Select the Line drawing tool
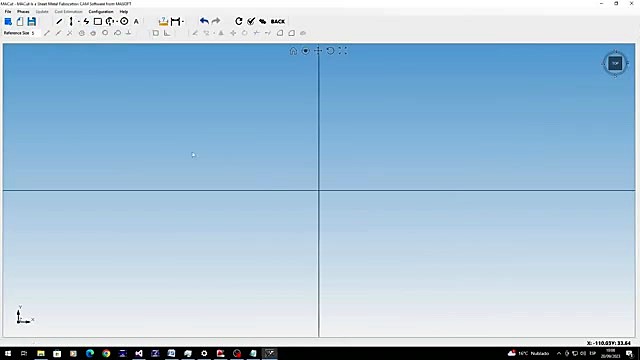Viewport: 640px width, 360px height. 59,21
